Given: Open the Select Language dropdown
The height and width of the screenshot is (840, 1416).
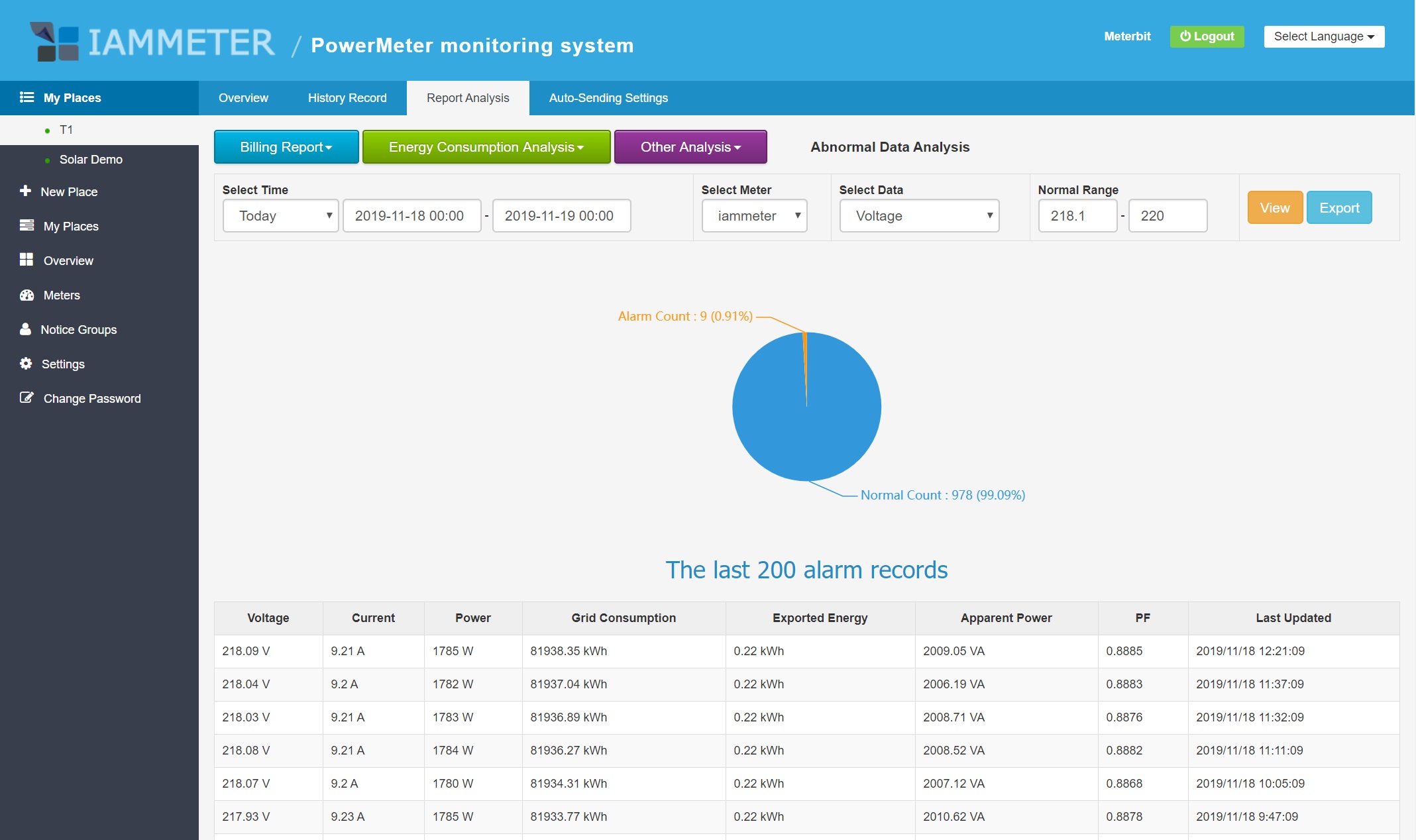Looking at the screenshot, I should [1323, 36].
